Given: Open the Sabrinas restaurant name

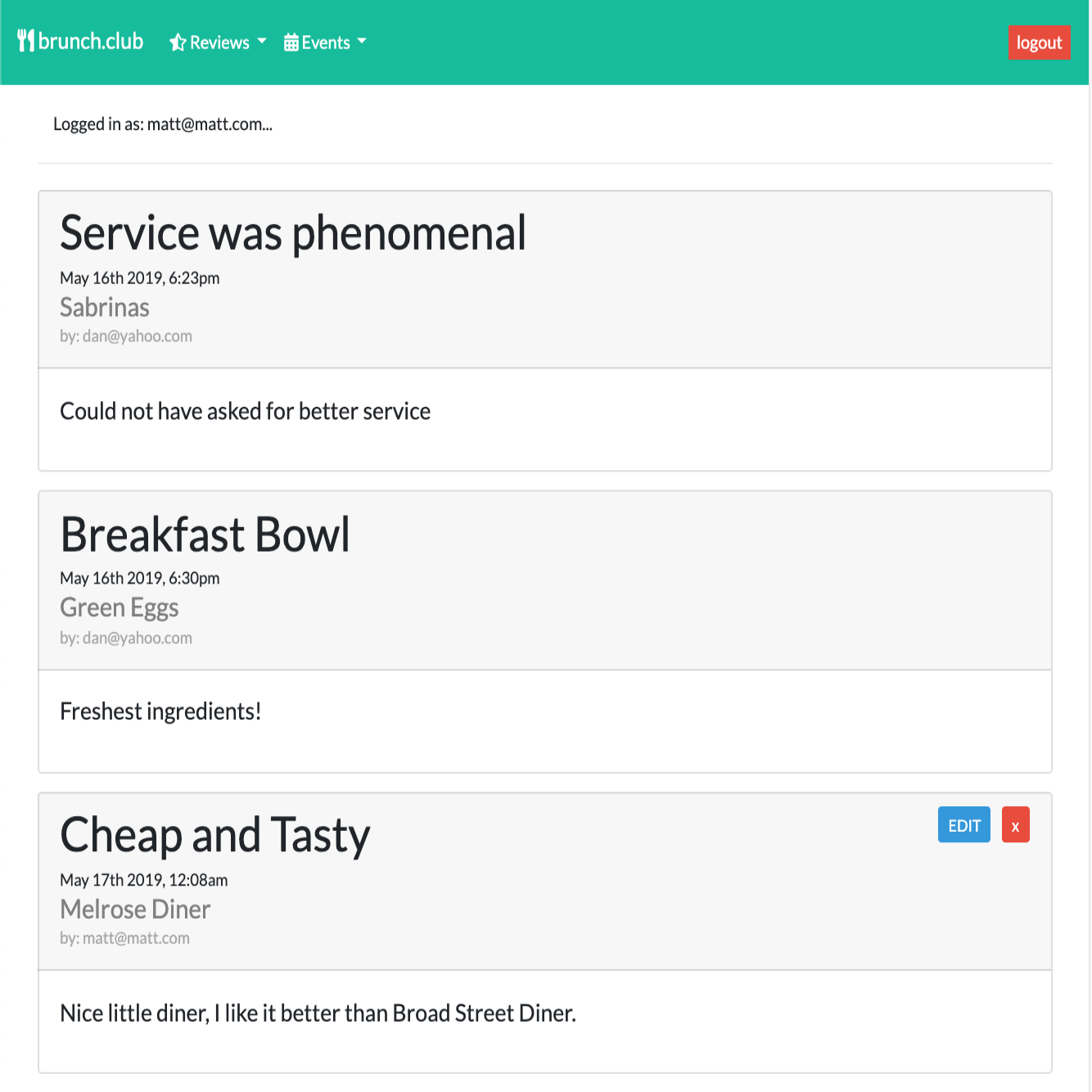Looking at the screenshot, I should pos(105,308).
